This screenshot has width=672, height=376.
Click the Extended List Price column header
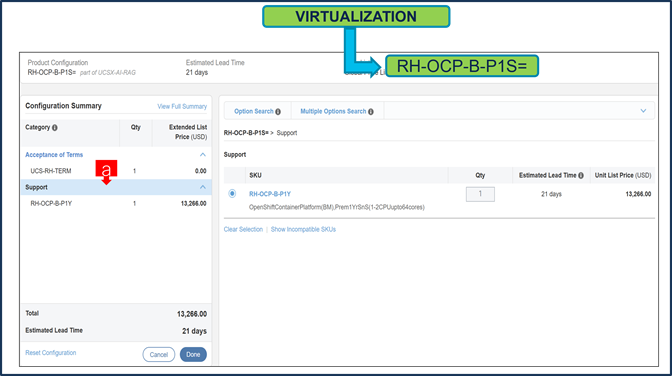tap(188, 132)
